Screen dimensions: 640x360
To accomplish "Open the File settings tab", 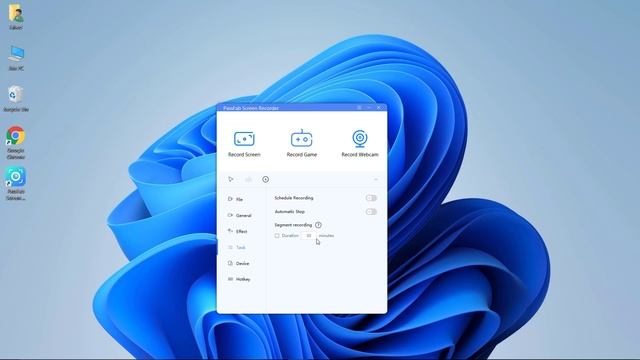I will (x=236, y=199).
